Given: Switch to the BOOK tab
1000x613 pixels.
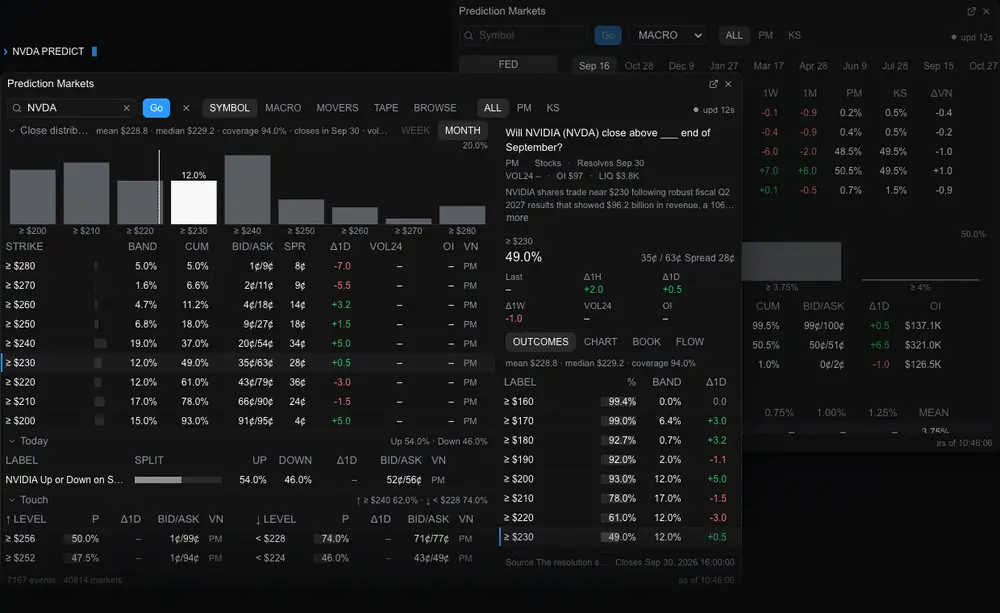Looking at the screenshot, I should [646, 342].
